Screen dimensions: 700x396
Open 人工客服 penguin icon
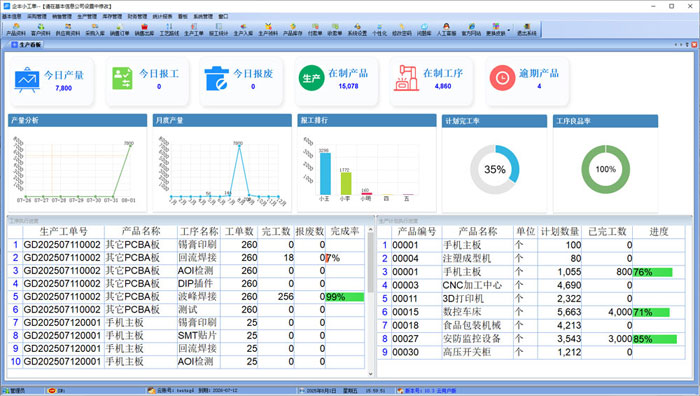446,30
